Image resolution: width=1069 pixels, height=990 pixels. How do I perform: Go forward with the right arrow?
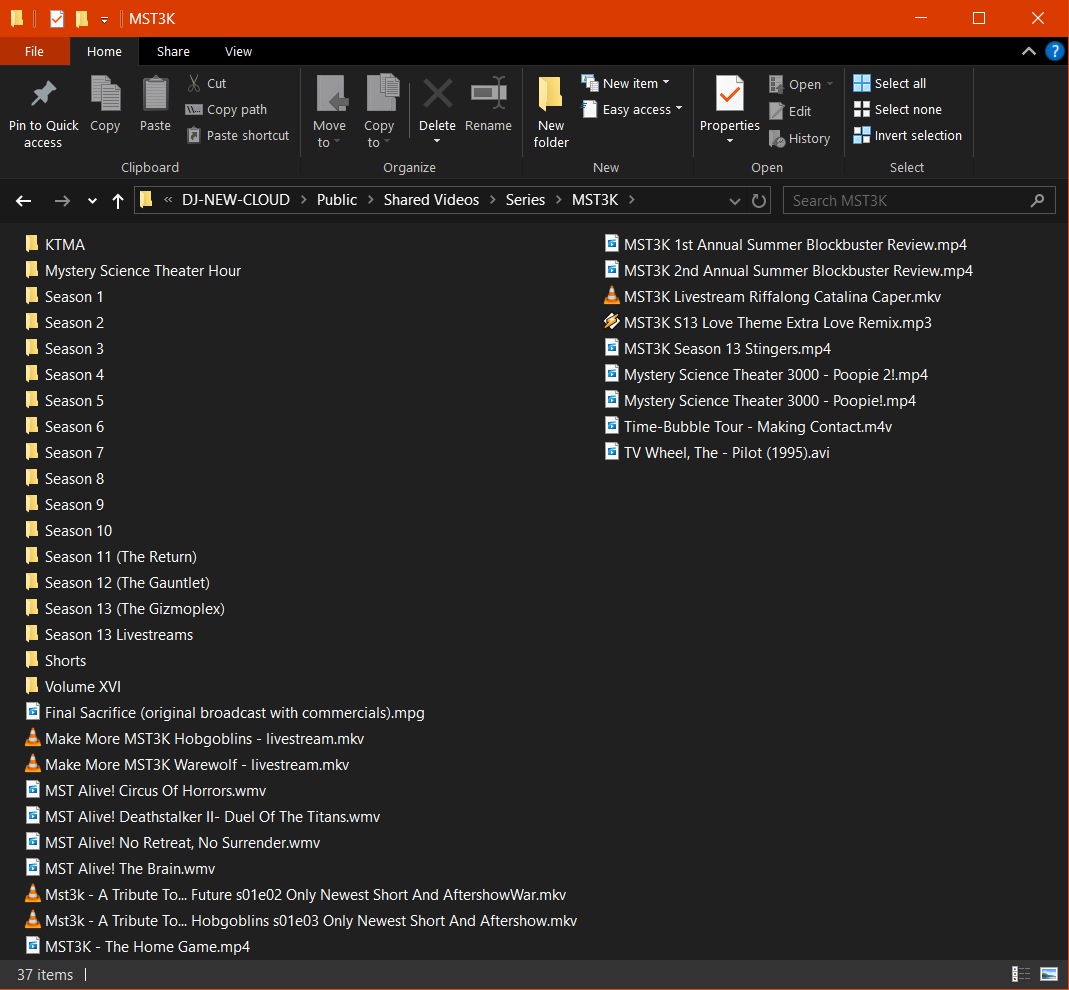point(62,200)
